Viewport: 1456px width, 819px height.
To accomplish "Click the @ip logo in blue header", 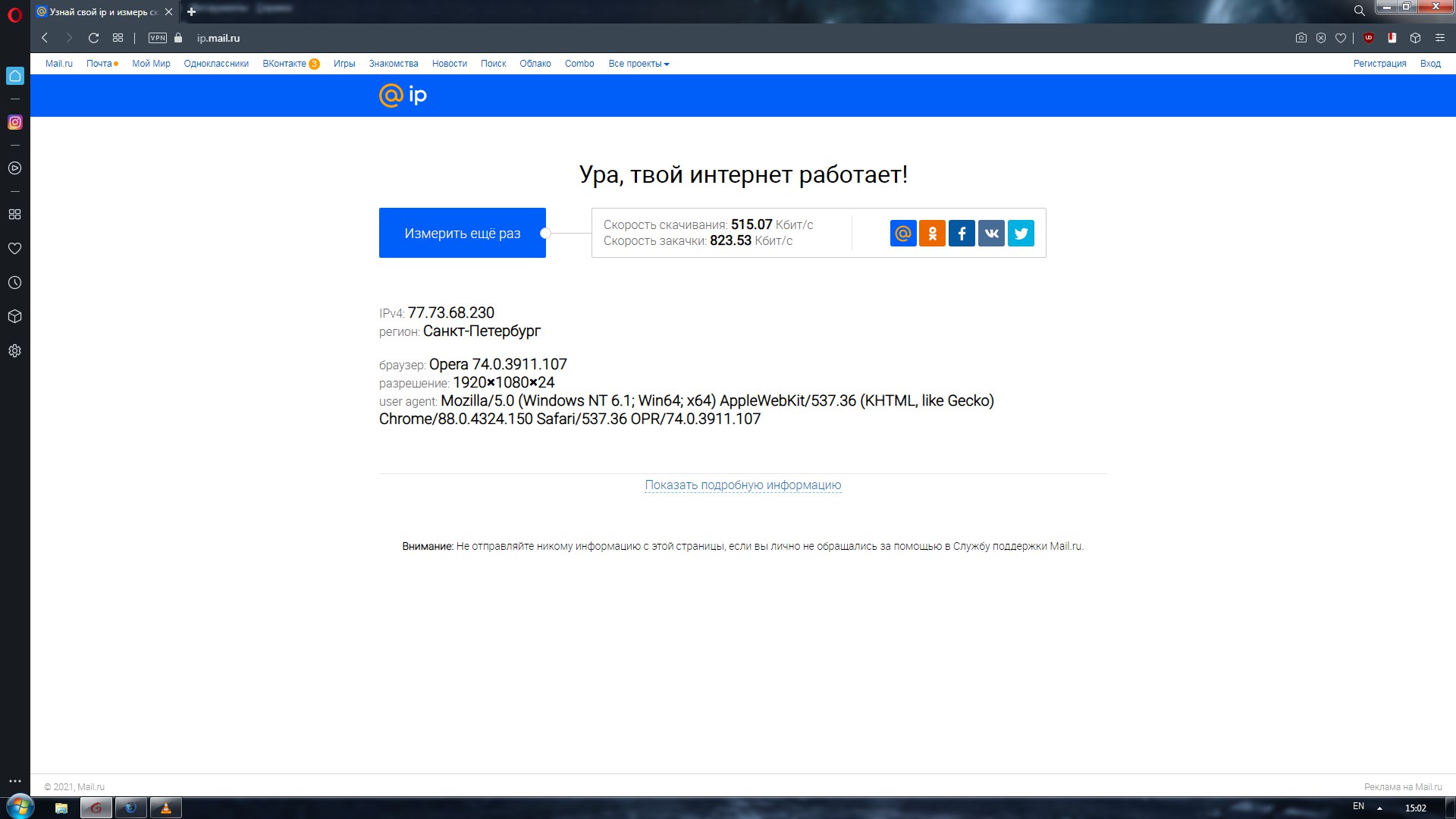I will click(403, 96).
